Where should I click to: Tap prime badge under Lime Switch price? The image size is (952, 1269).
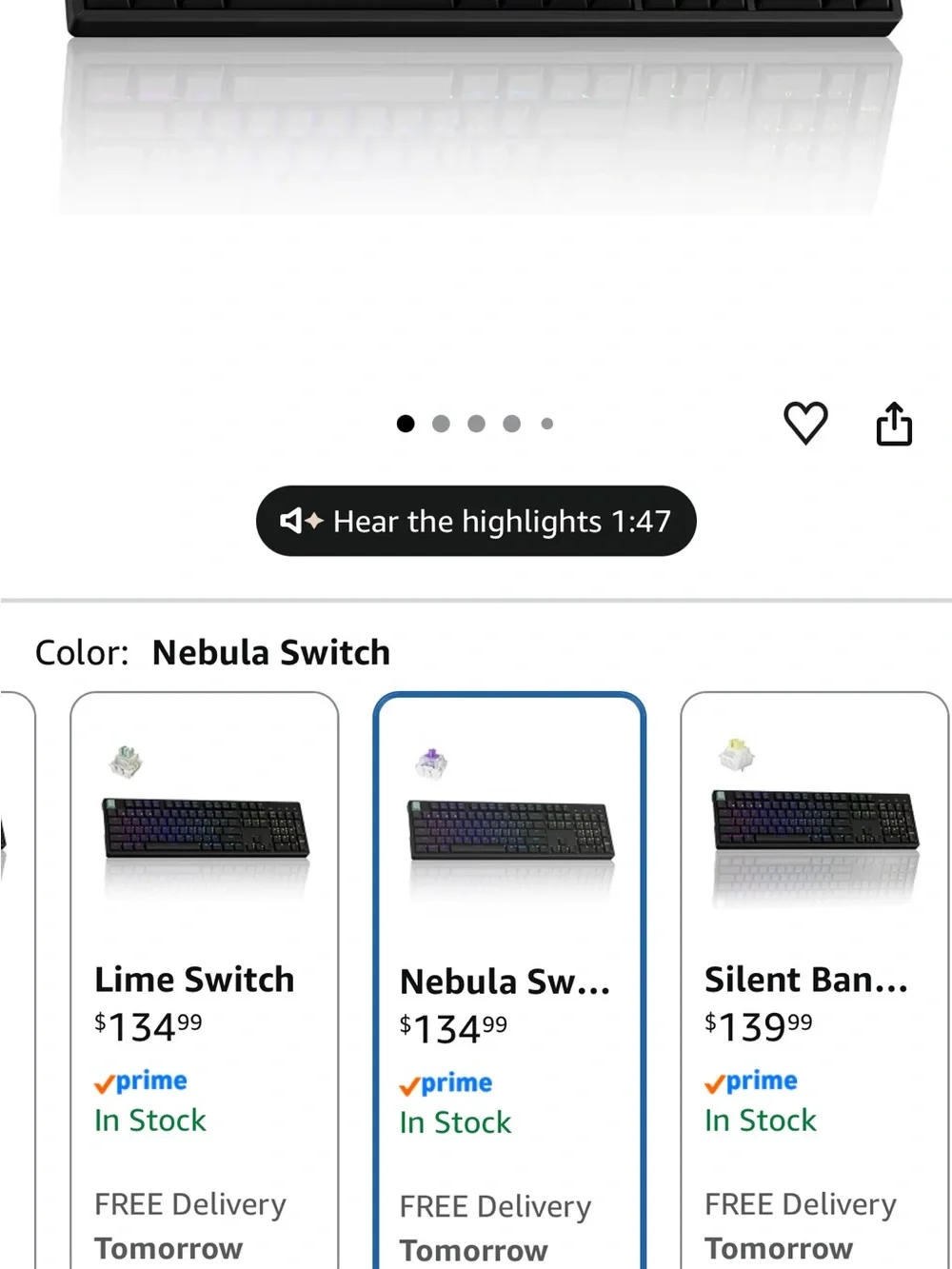pos(141,1082)
